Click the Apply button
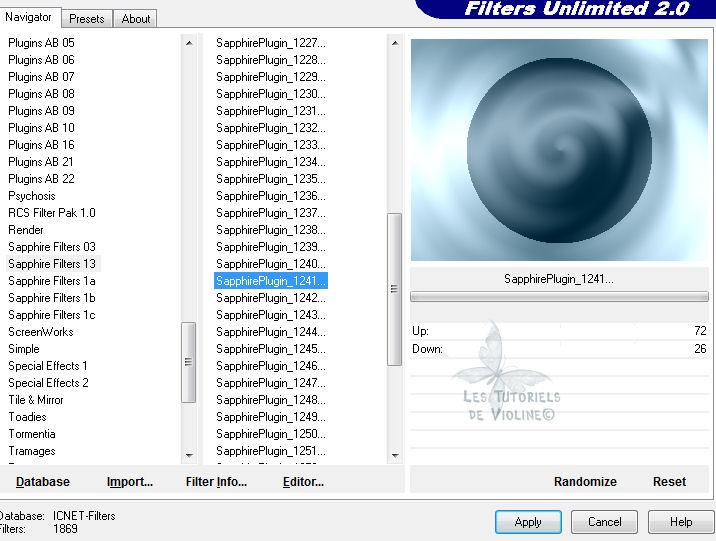The height and width of the screenshot is (541, 716). coord(528,522)
